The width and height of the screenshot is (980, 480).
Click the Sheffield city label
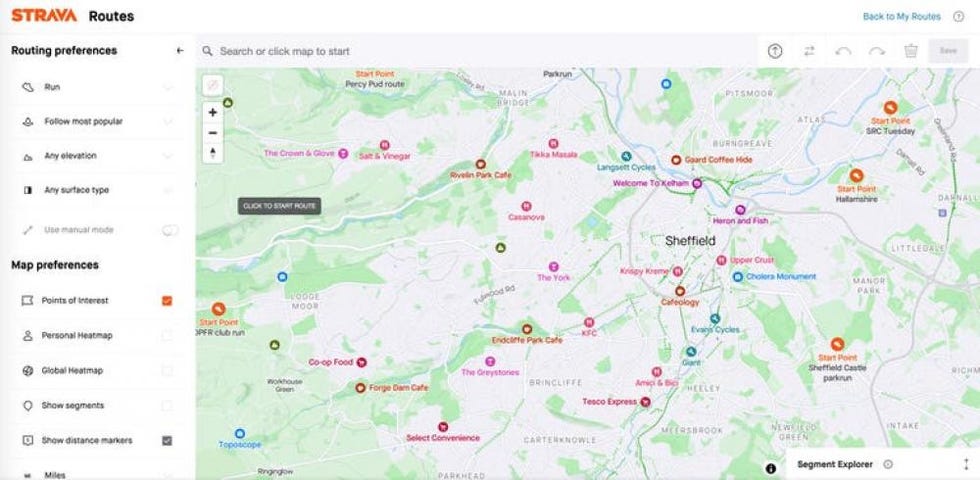690,241
